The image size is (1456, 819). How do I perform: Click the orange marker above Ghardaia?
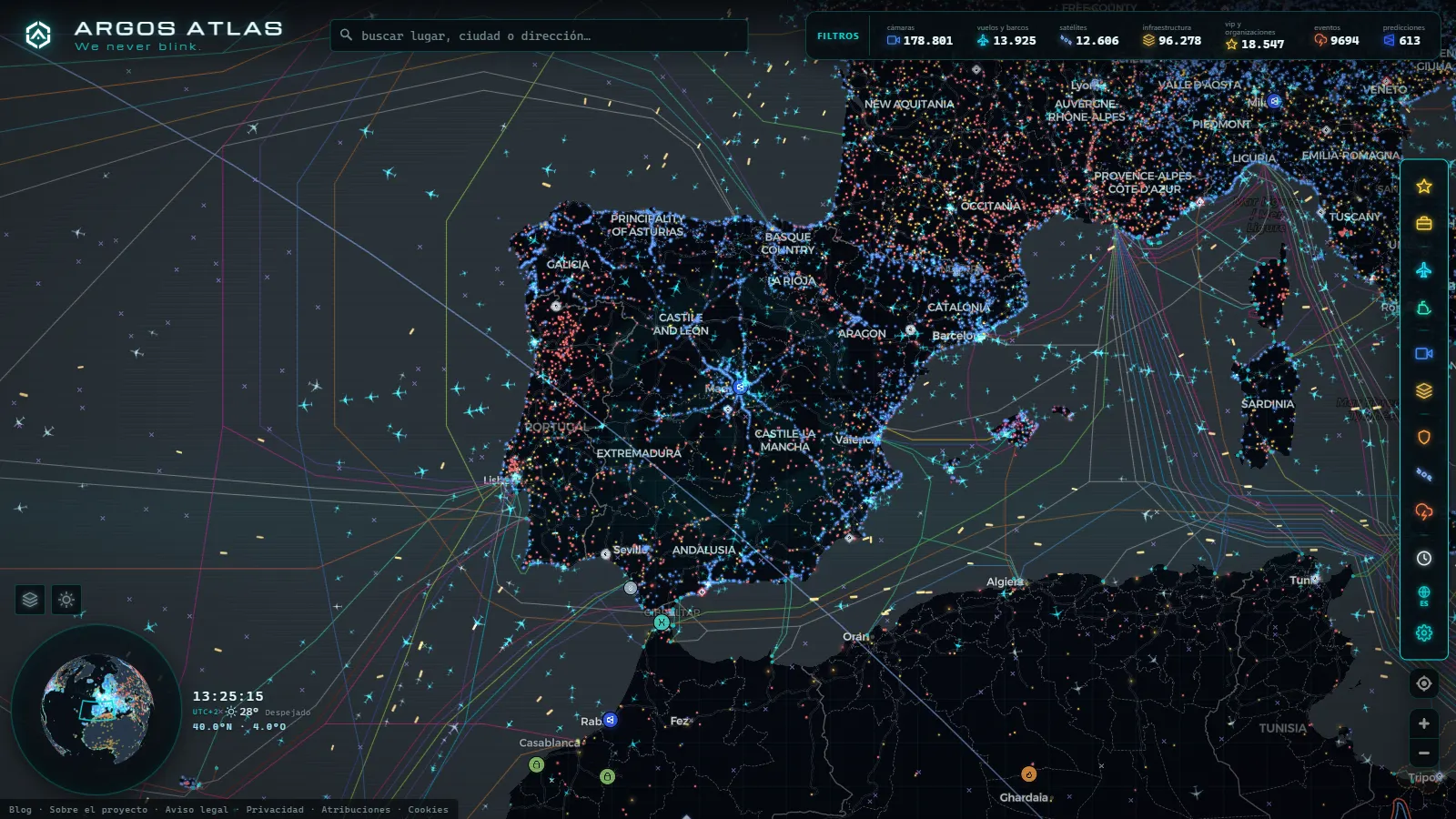1028,774
